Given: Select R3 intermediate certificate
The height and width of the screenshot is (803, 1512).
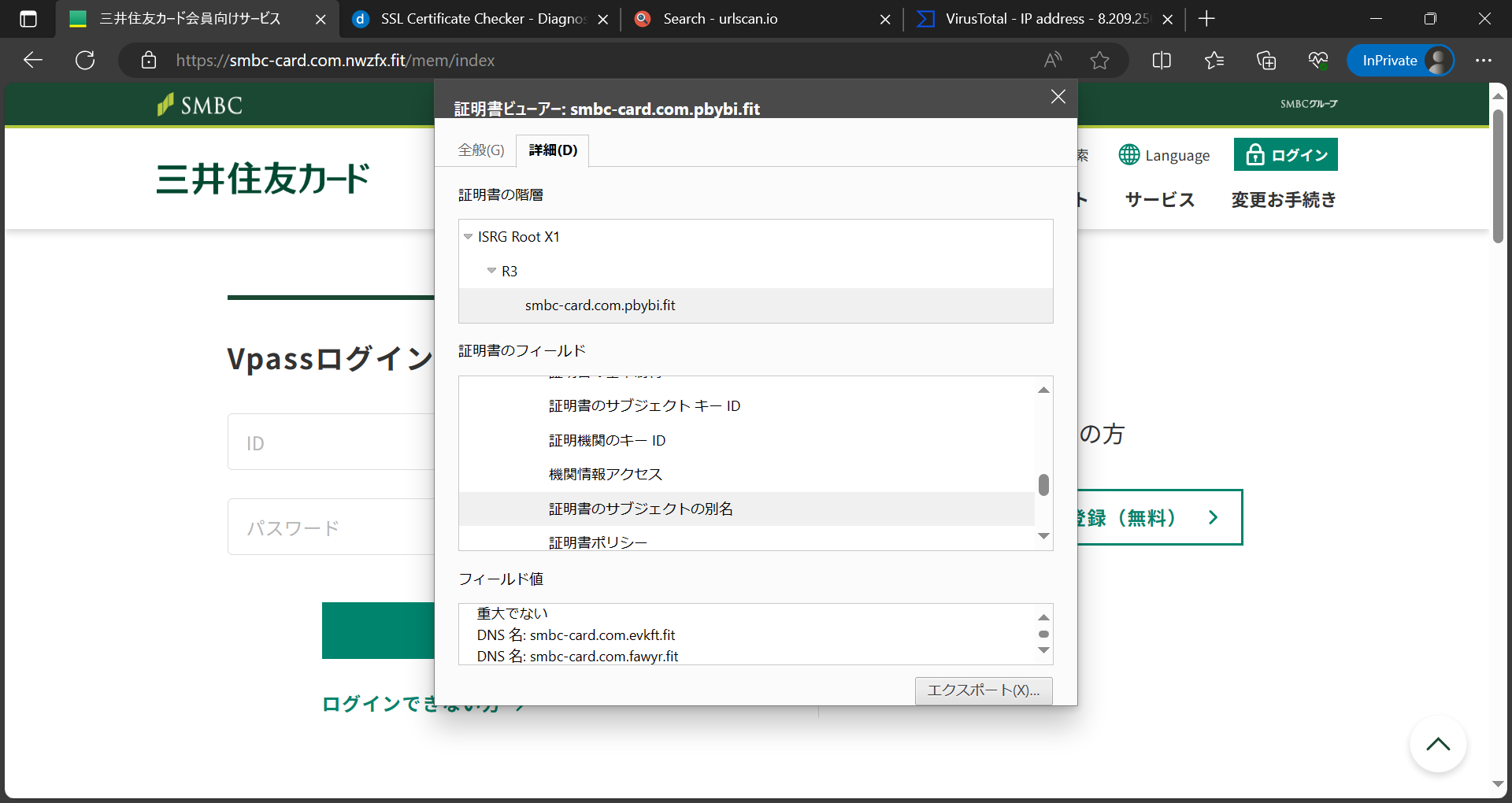Looking at the screenshot, I should tap(510, 271).
